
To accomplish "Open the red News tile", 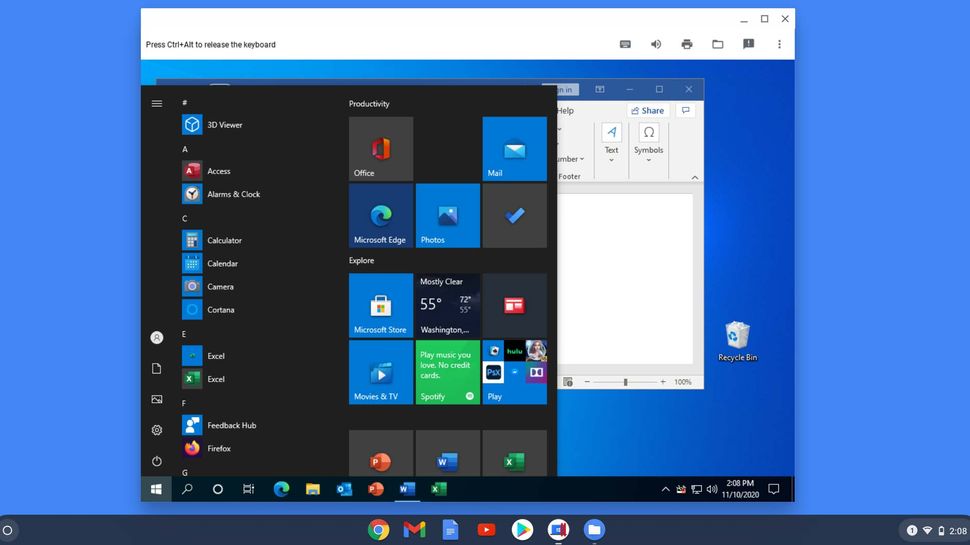I will [x=515, y=306].
